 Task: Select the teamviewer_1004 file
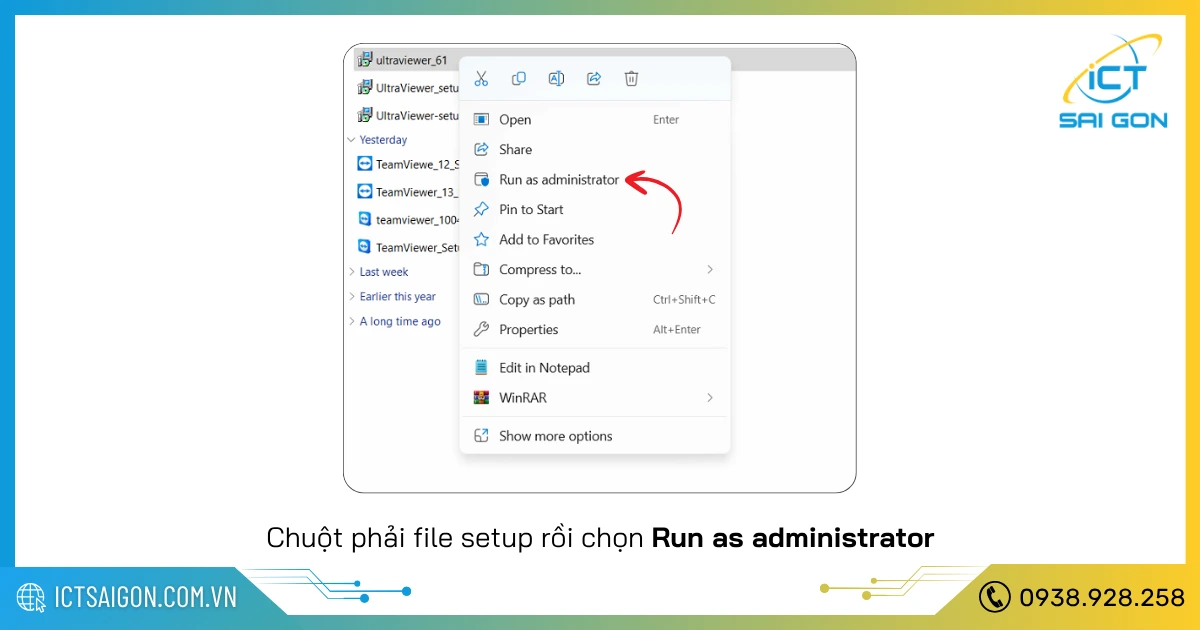(x=408, y=220)
